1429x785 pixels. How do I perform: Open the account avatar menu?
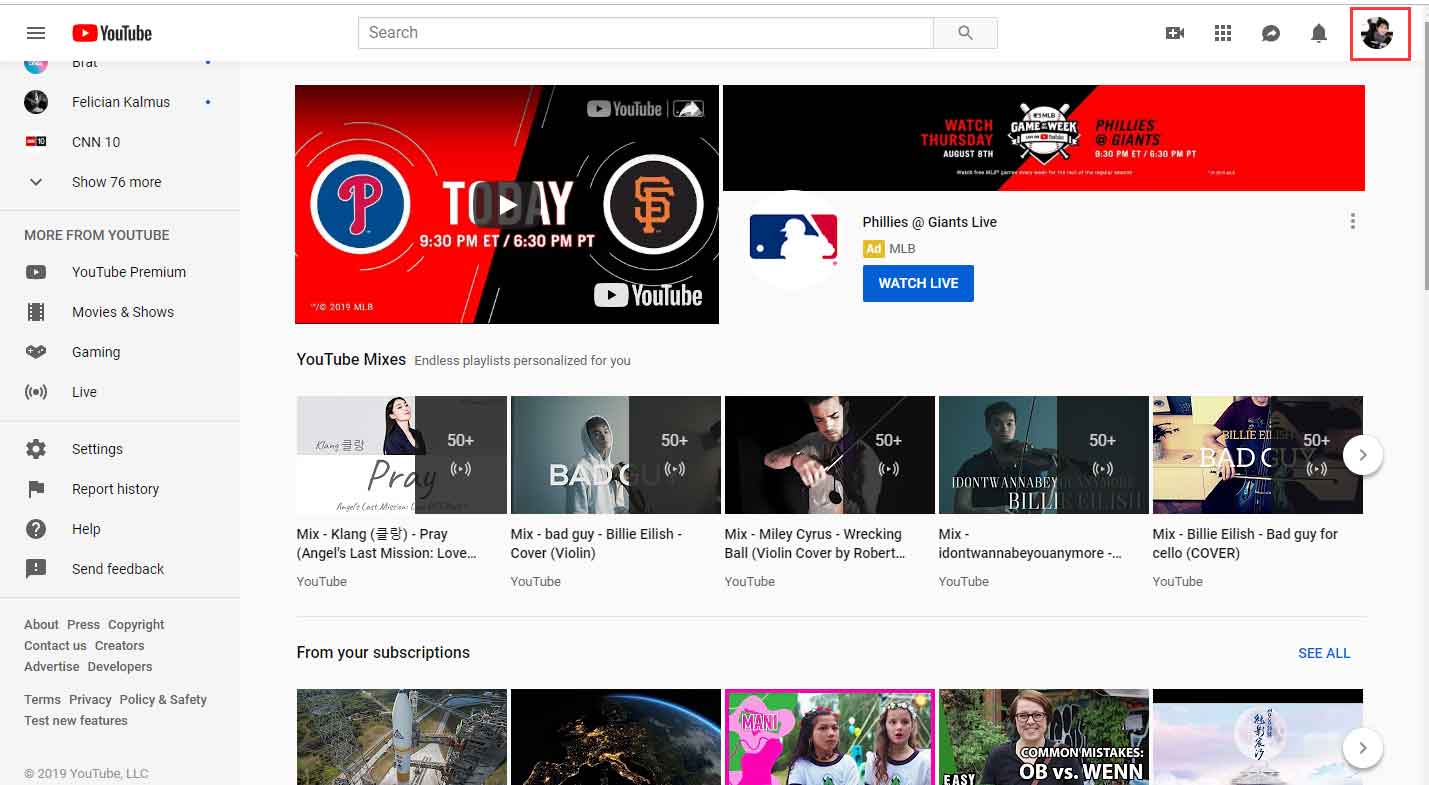tap(1378, 33)
